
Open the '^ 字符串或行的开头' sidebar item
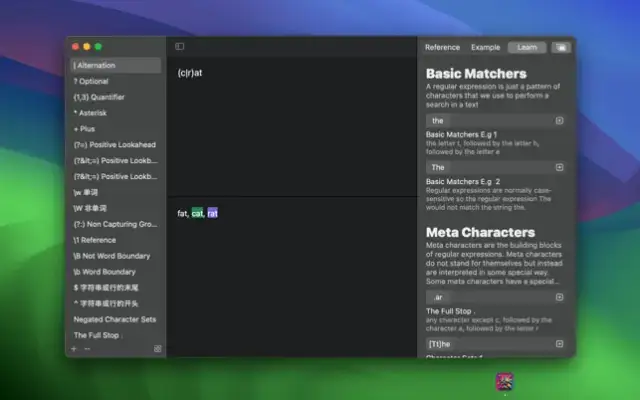[x=116, y=304]
